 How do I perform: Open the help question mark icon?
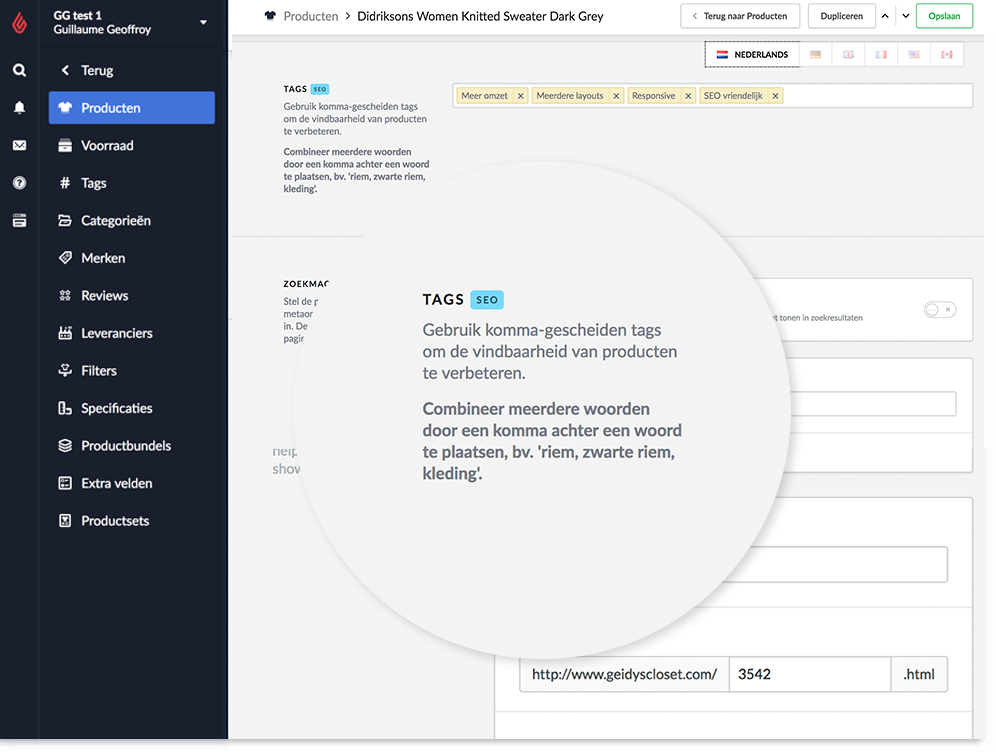[20, 183]
